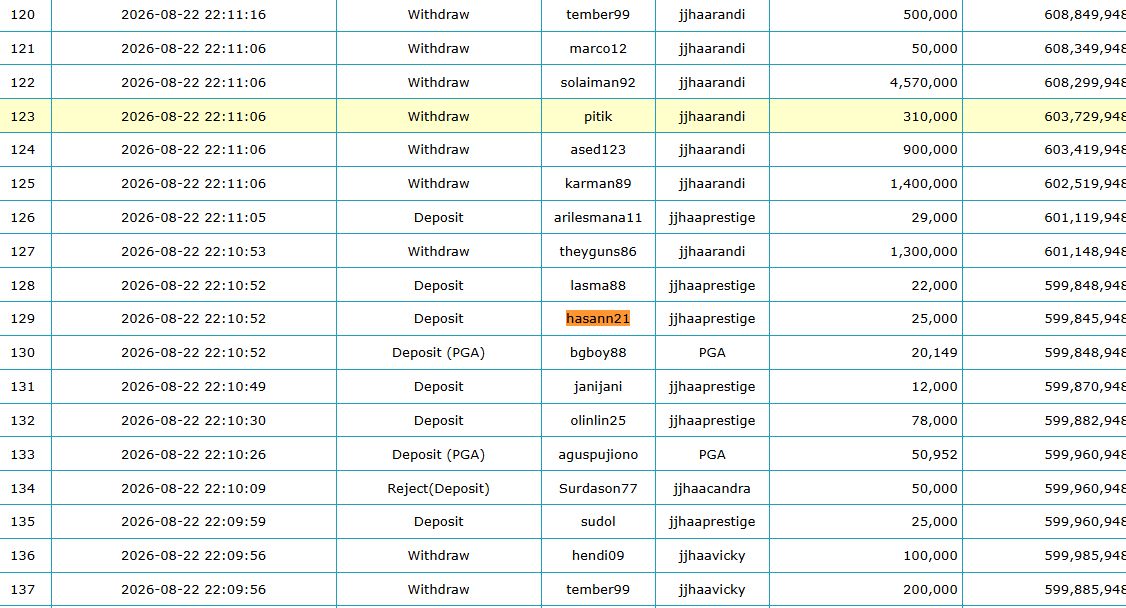Click the username tember99 in row 120
The height and width of the screenshot is (608, 1126).
click(x=597, y=14)
